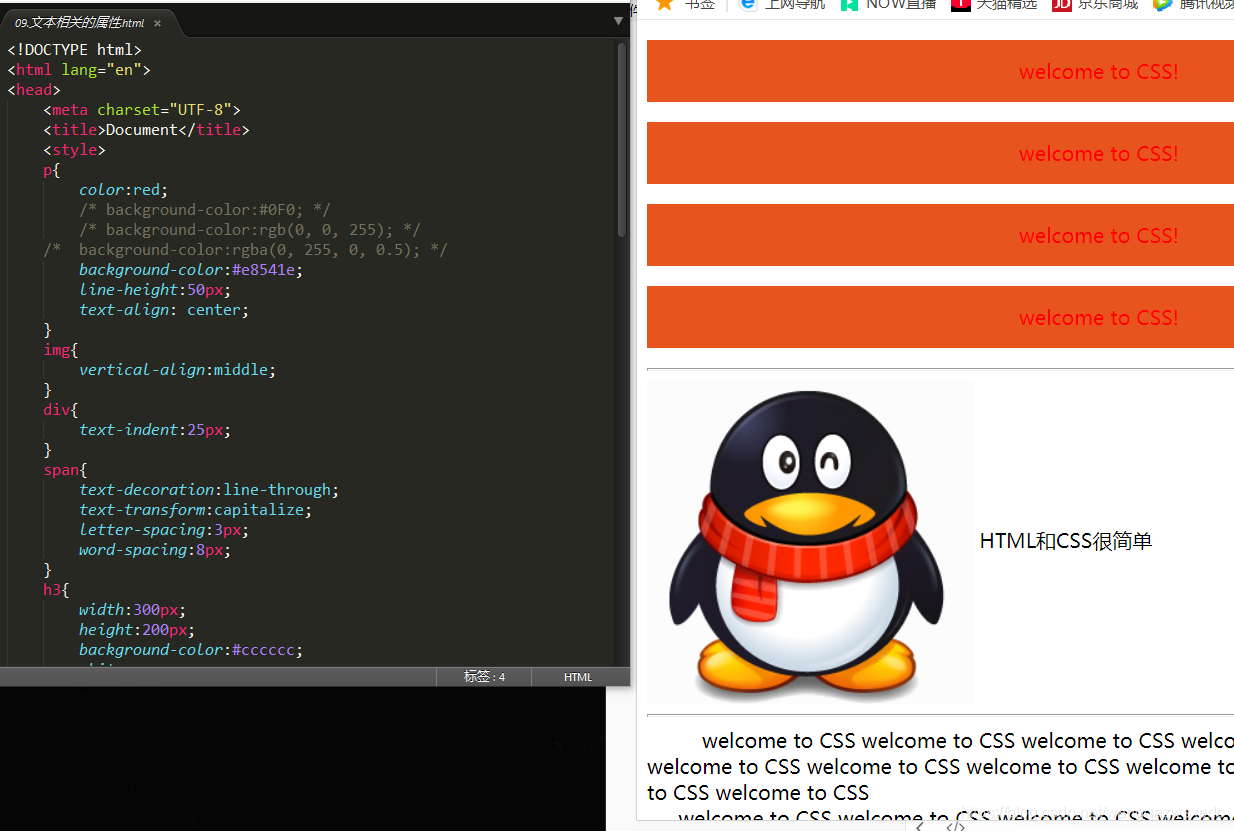Image resolution: width=1234 pixels, height=831 pixels.
Task: Click the h3{ selector line
Action: (56, 590)
